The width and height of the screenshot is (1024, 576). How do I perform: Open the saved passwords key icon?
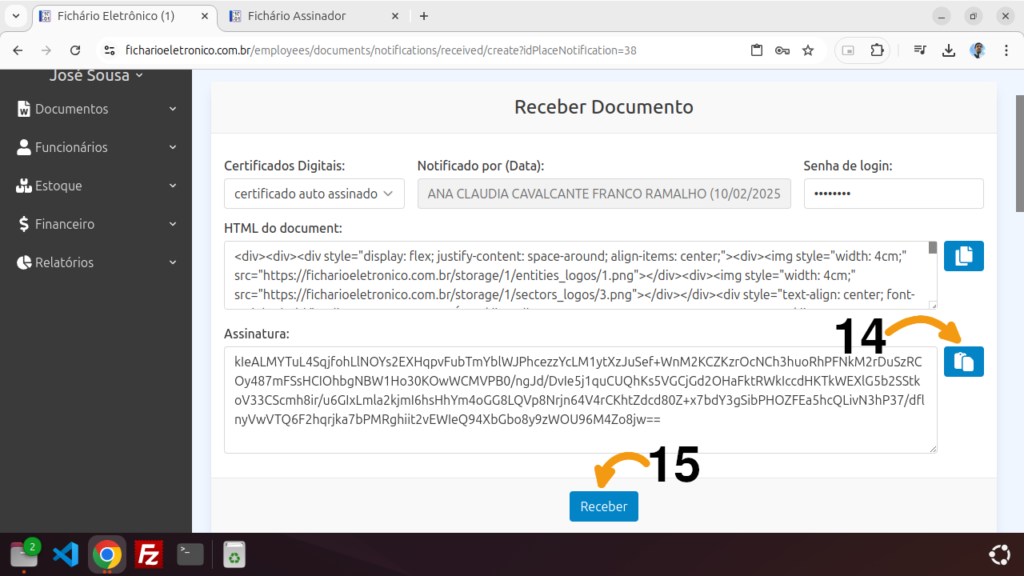(x=782, y=50)
